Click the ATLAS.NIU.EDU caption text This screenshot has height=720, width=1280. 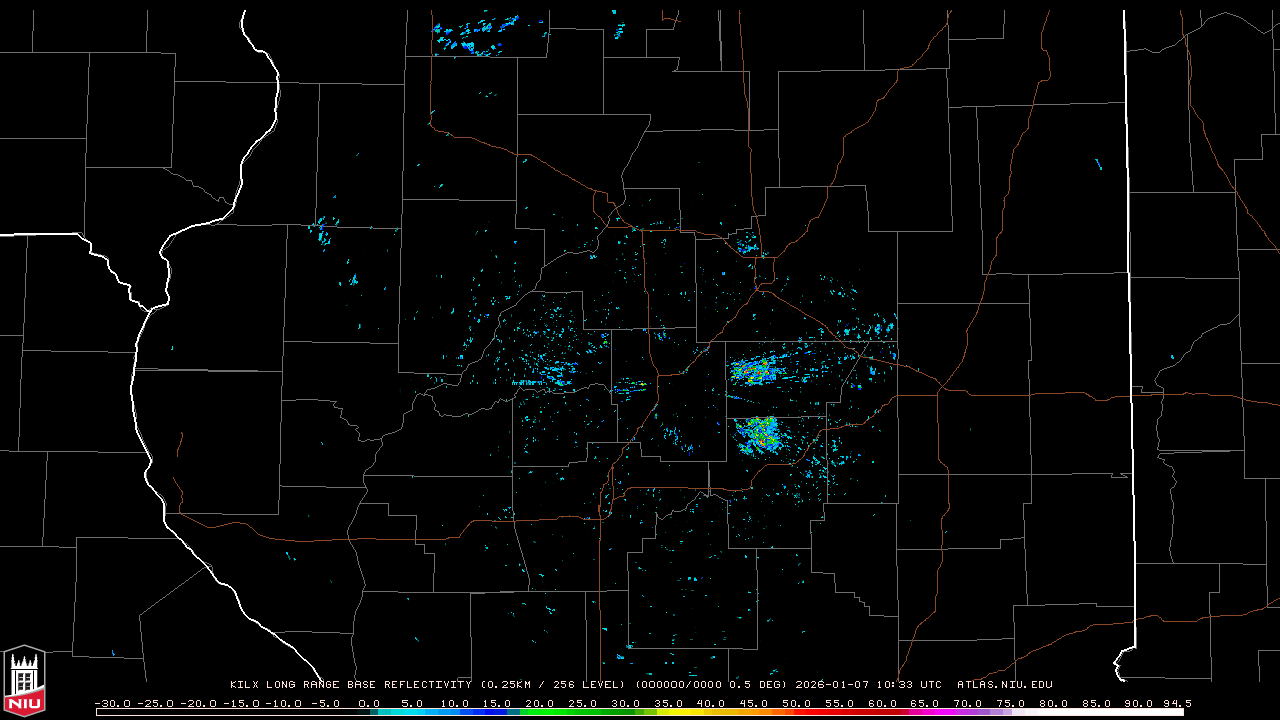[1005, 684]
